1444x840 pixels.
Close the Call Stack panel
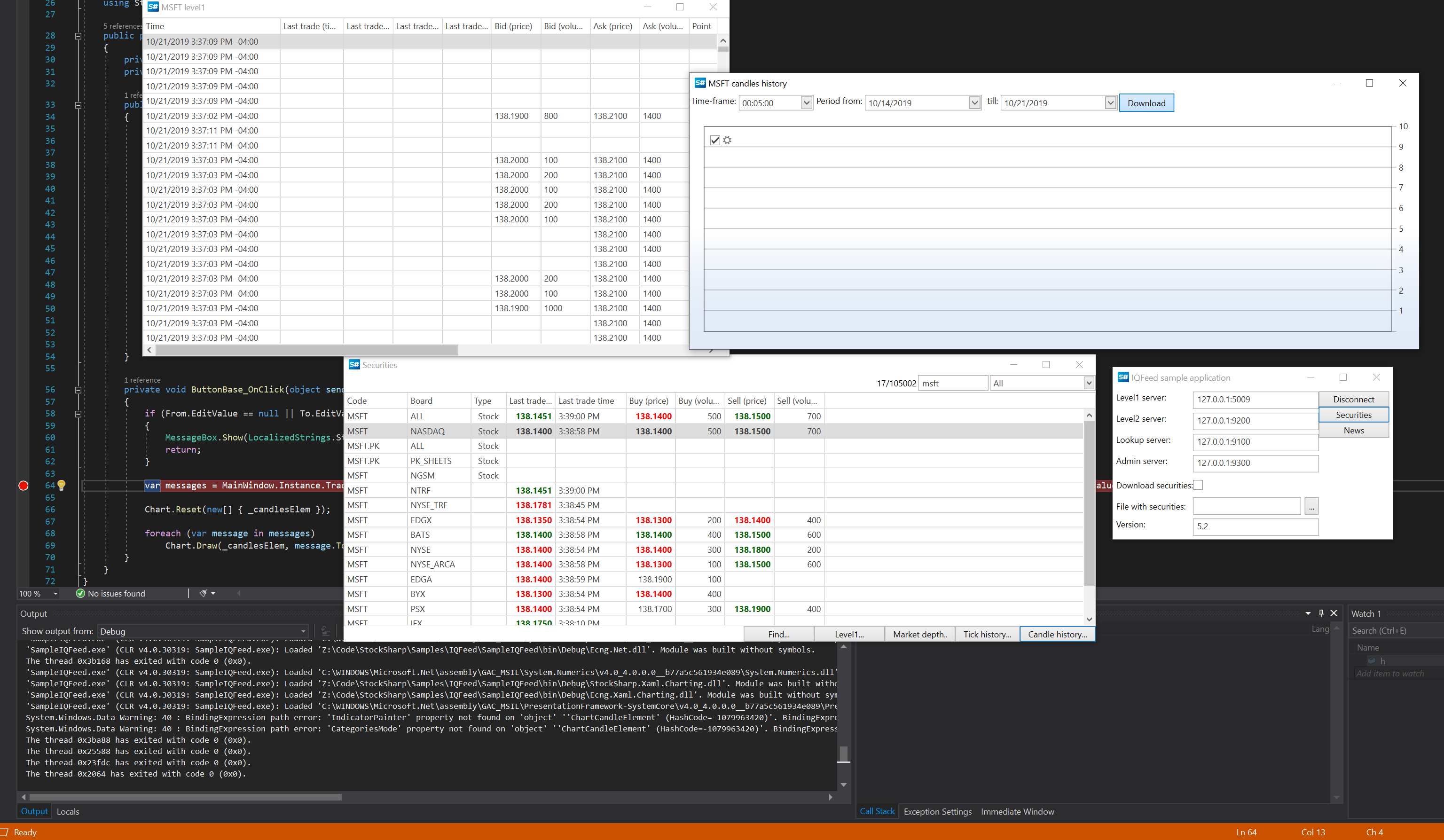tap(1334, 612)
